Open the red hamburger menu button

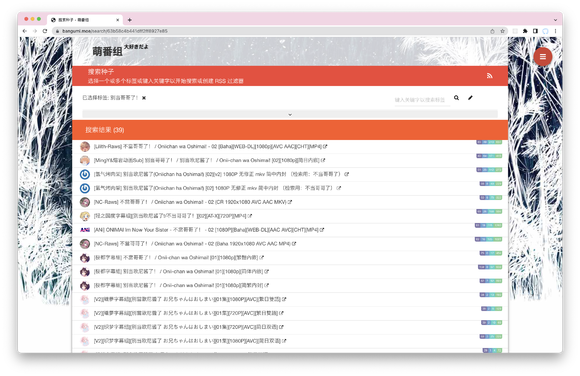[x=543, y=57]
